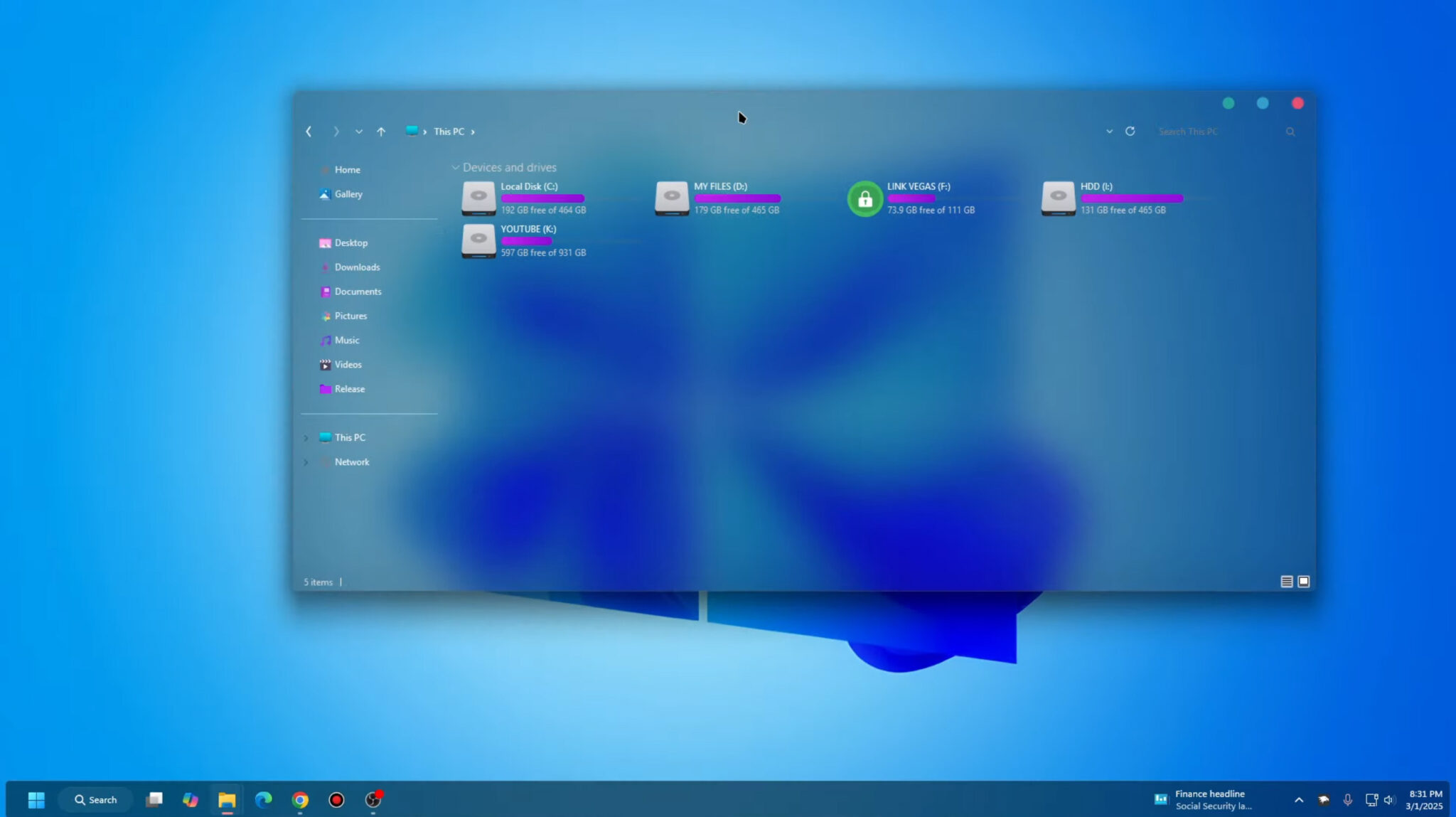Open the microphone indicator in system tray
Viewport: 1456px width, 817px height.
1347,799
